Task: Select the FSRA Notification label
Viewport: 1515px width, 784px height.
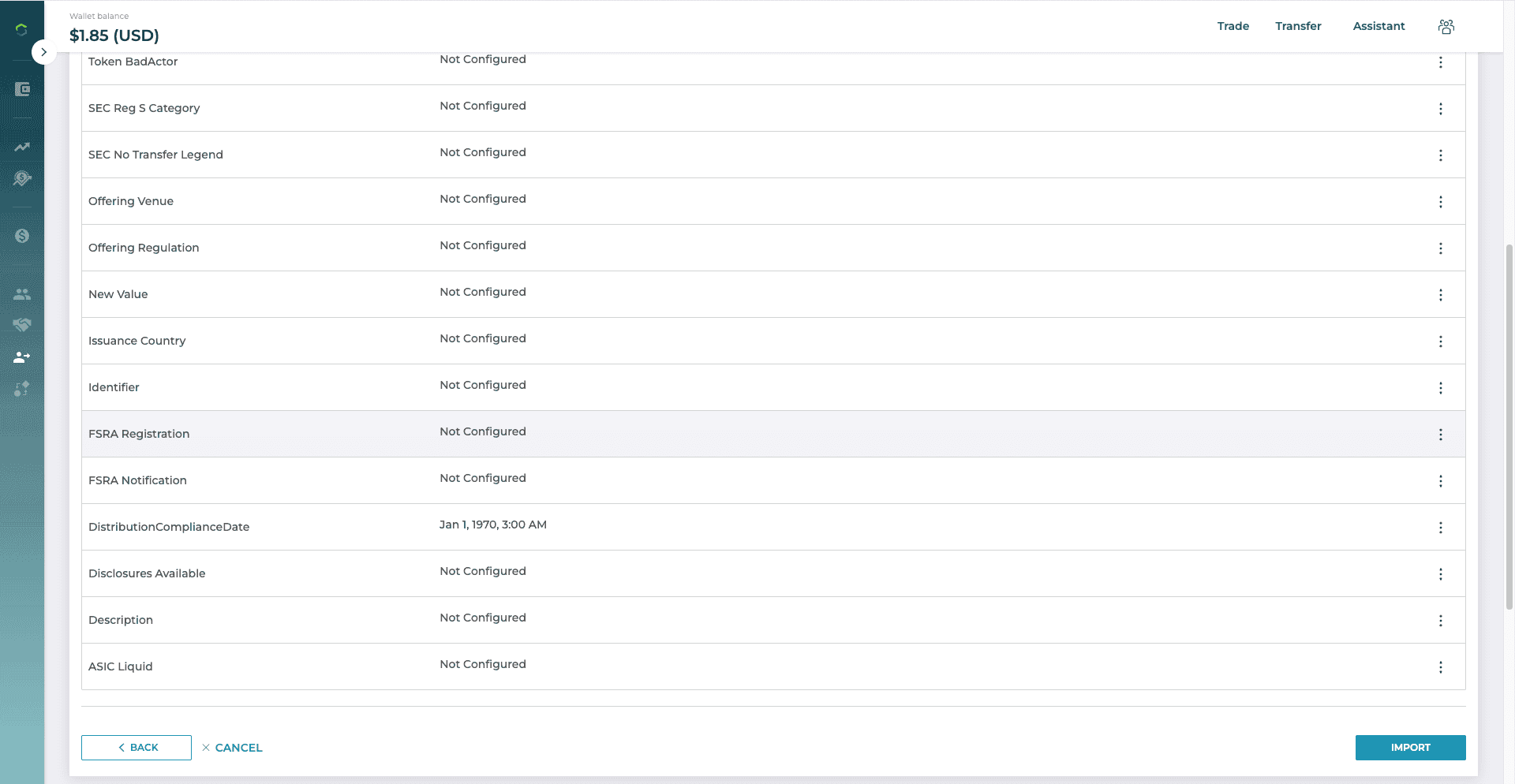Action: tap(138, 480)
